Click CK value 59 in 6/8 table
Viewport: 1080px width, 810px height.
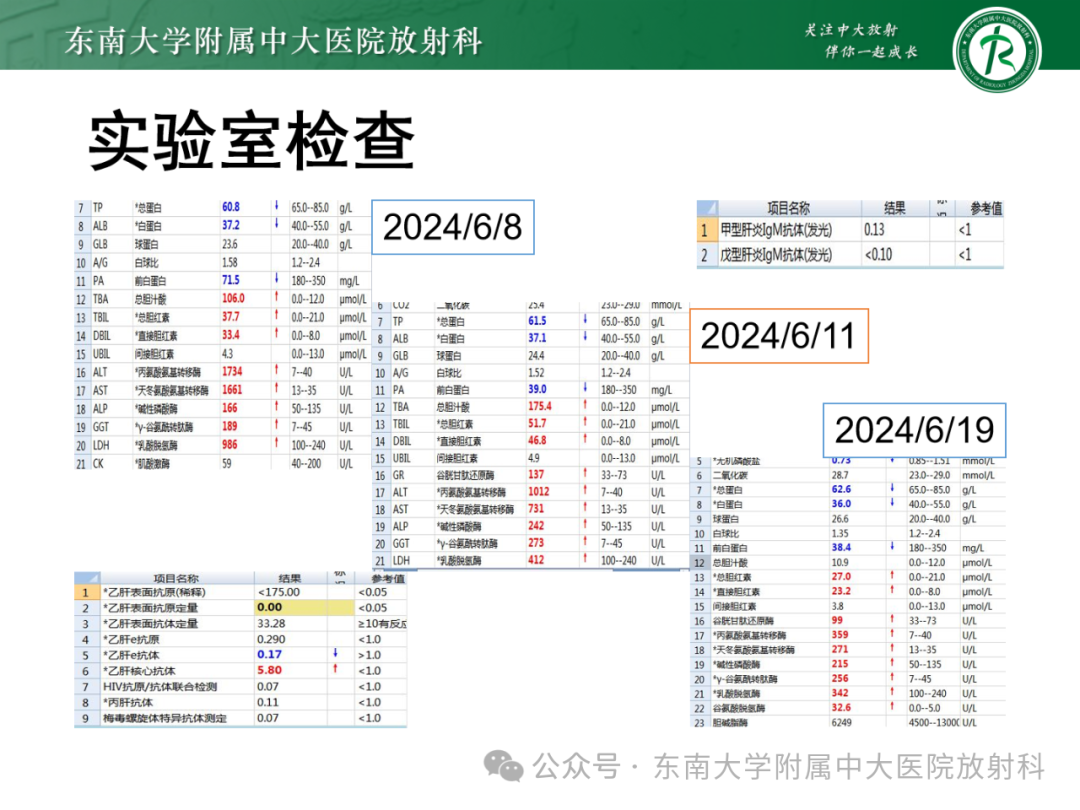tap(227, 464)
